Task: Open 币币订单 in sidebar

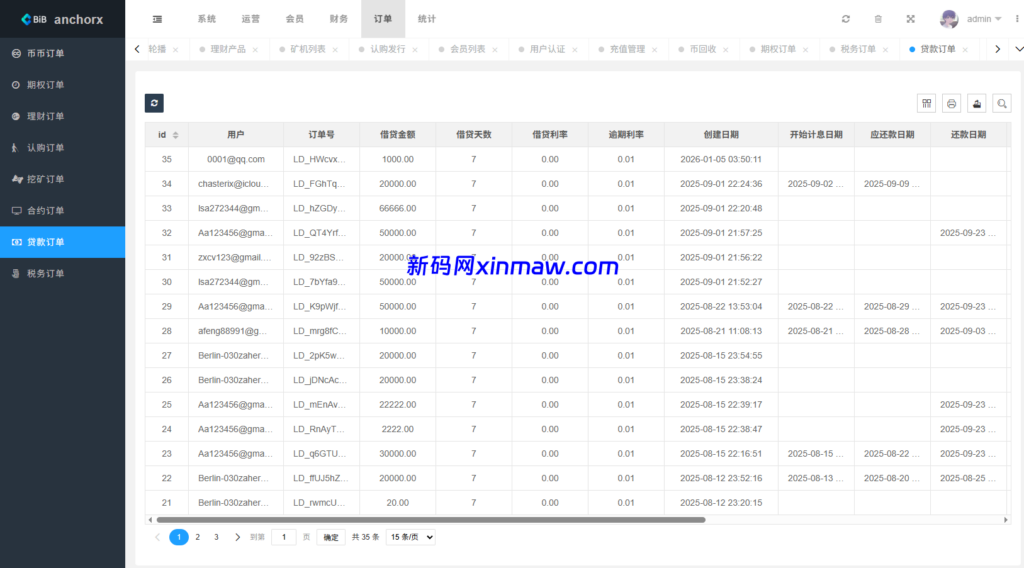Action: (63, 54)
